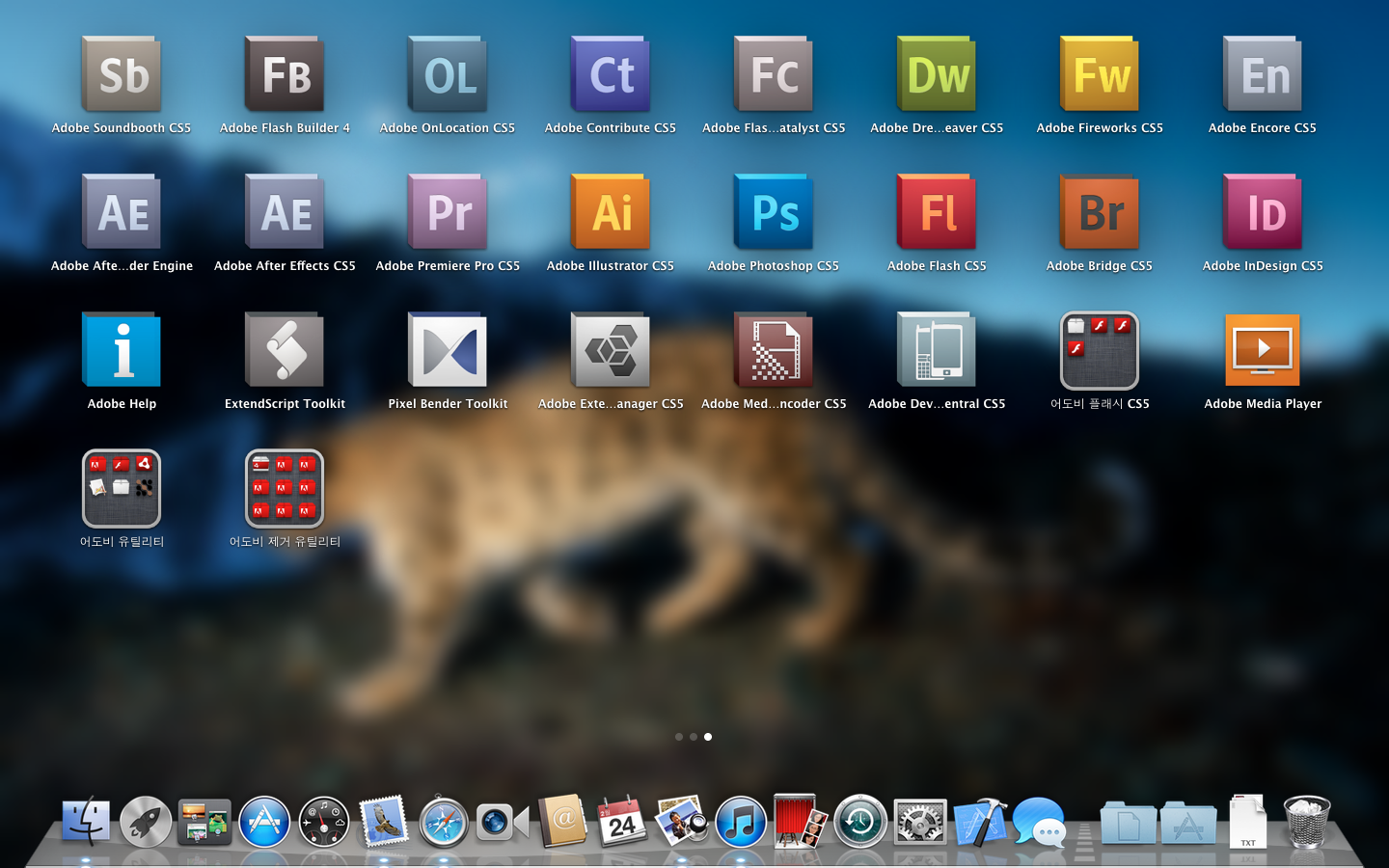Open the blue Adobe Help app
Viewport: 1389px width, 868px height.
click(122, 351)
